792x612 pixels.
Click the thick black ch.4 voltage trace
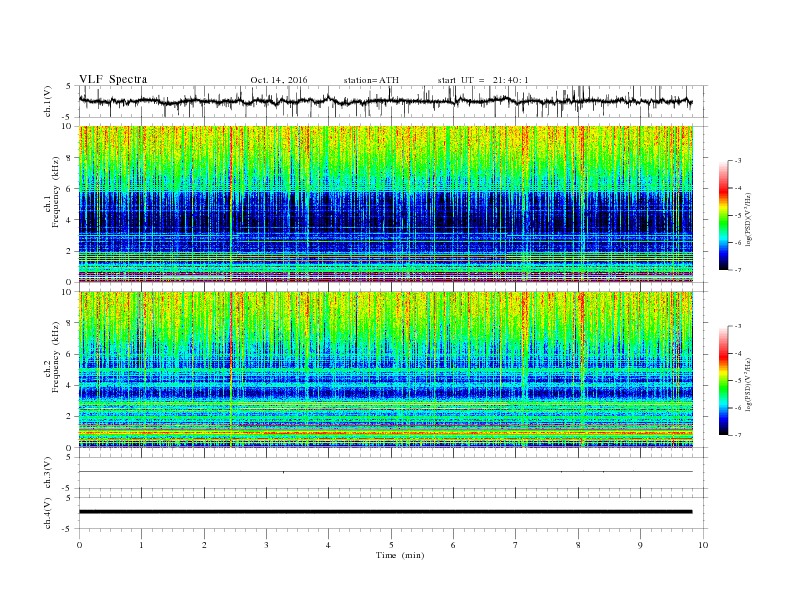click(x=385, y=512)
